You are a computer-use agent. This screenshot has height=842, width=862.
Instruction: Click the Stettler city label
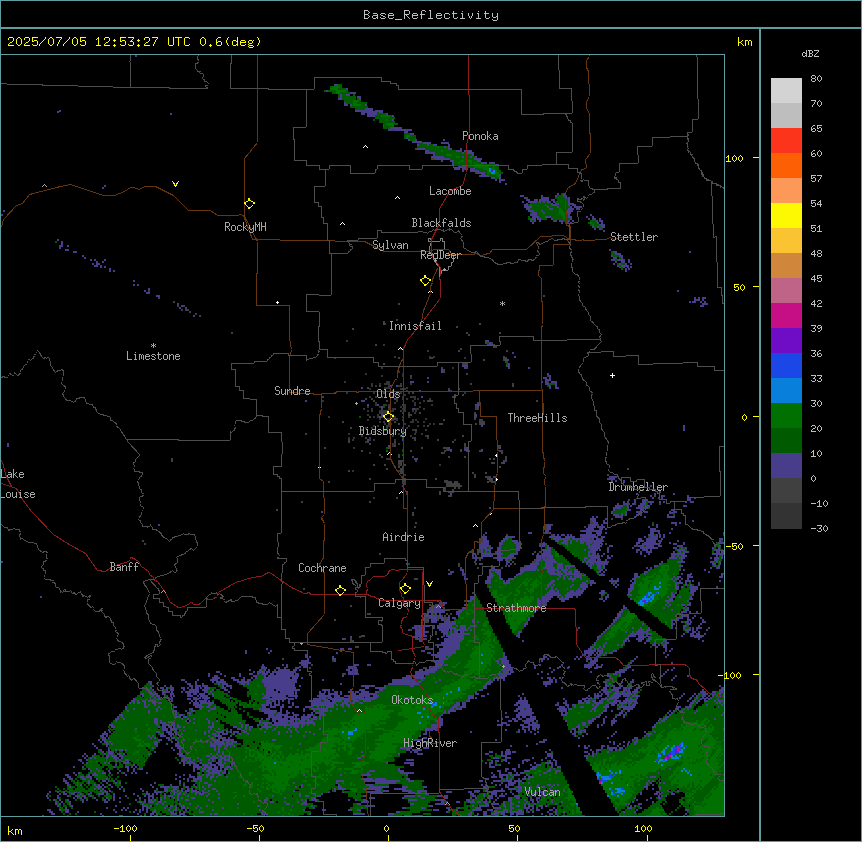point(634,237)
